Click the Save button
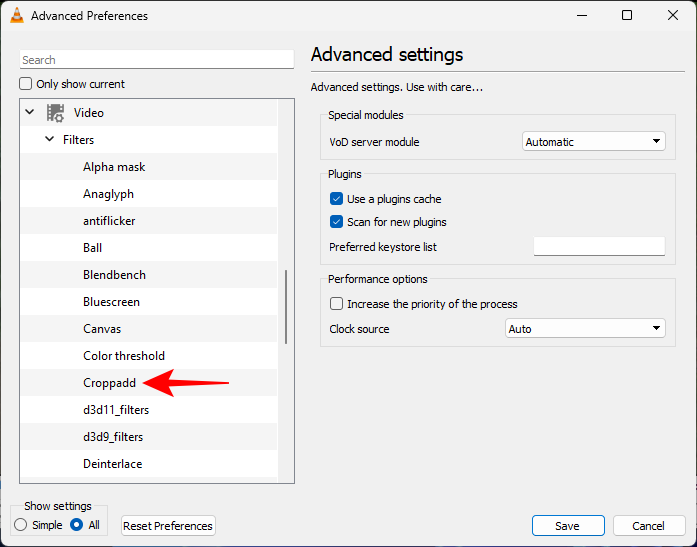 [567, 526]
